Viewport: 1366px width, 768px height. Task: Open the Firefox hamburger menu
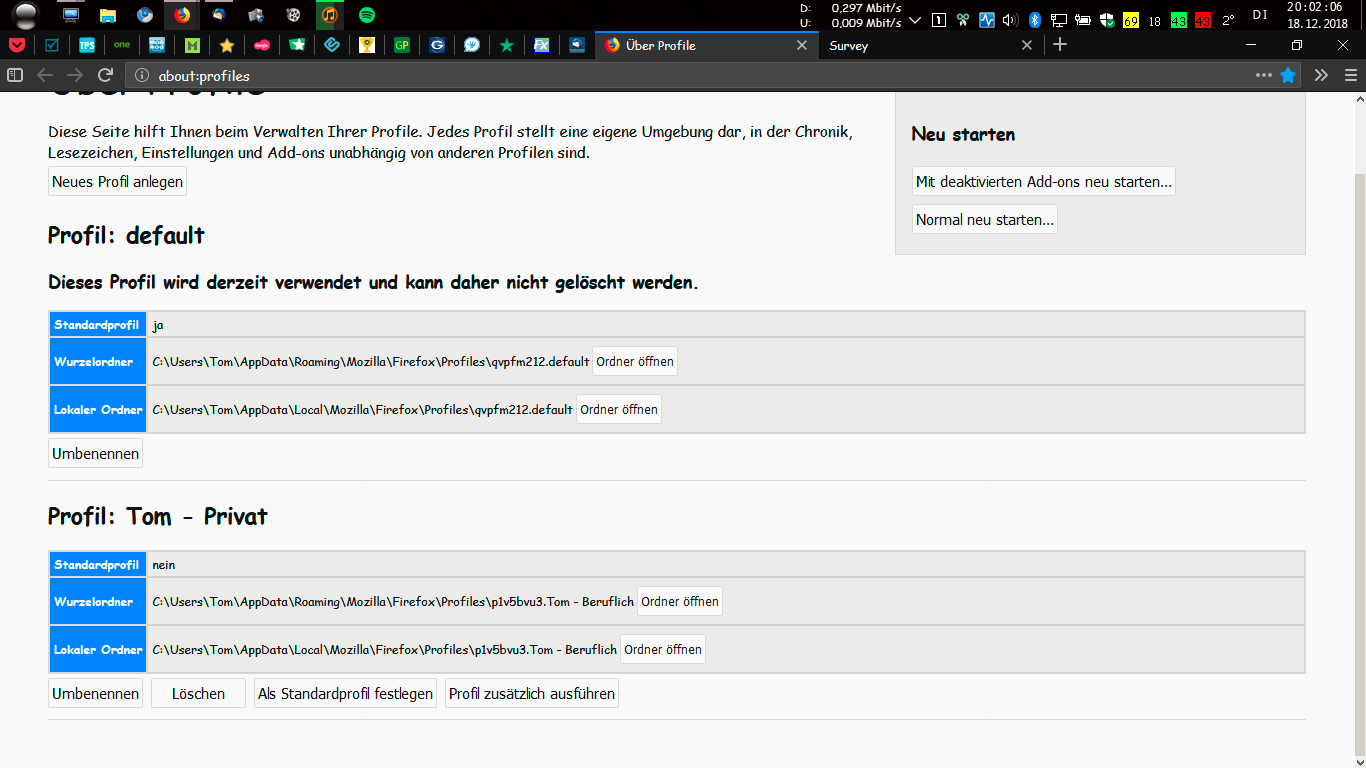1351,75
